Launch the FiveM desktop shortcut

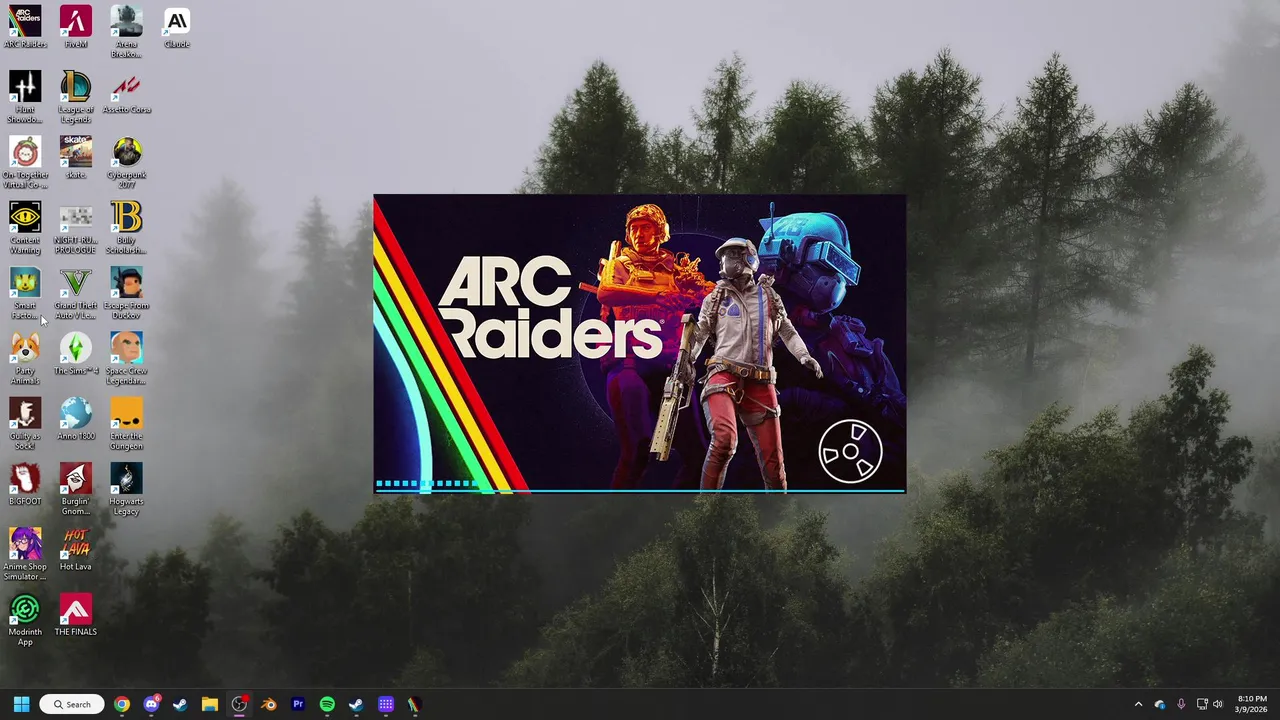(x=76, y=27)
